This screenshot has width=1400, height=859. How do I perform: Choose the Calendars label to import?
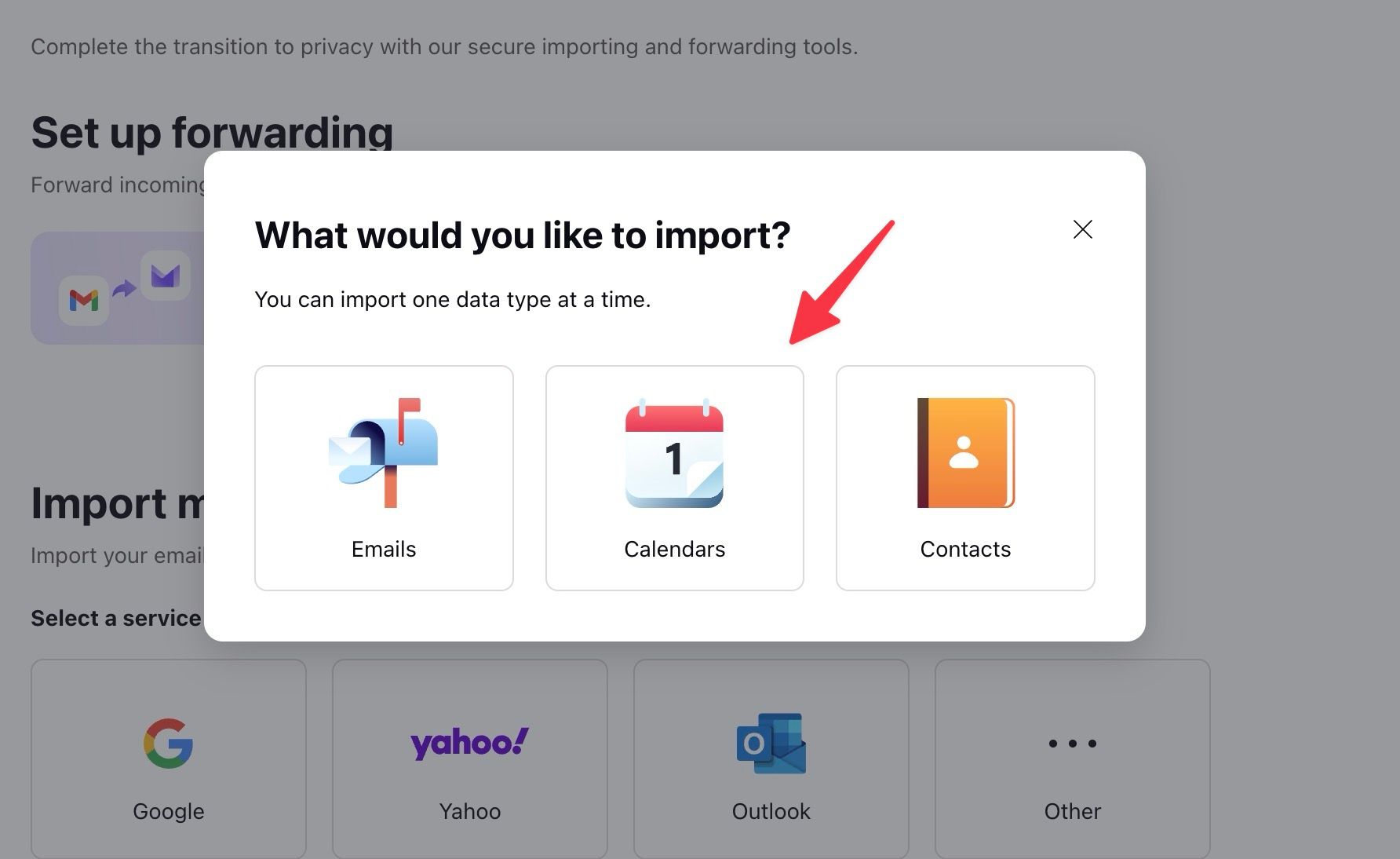tap(675, 549)
